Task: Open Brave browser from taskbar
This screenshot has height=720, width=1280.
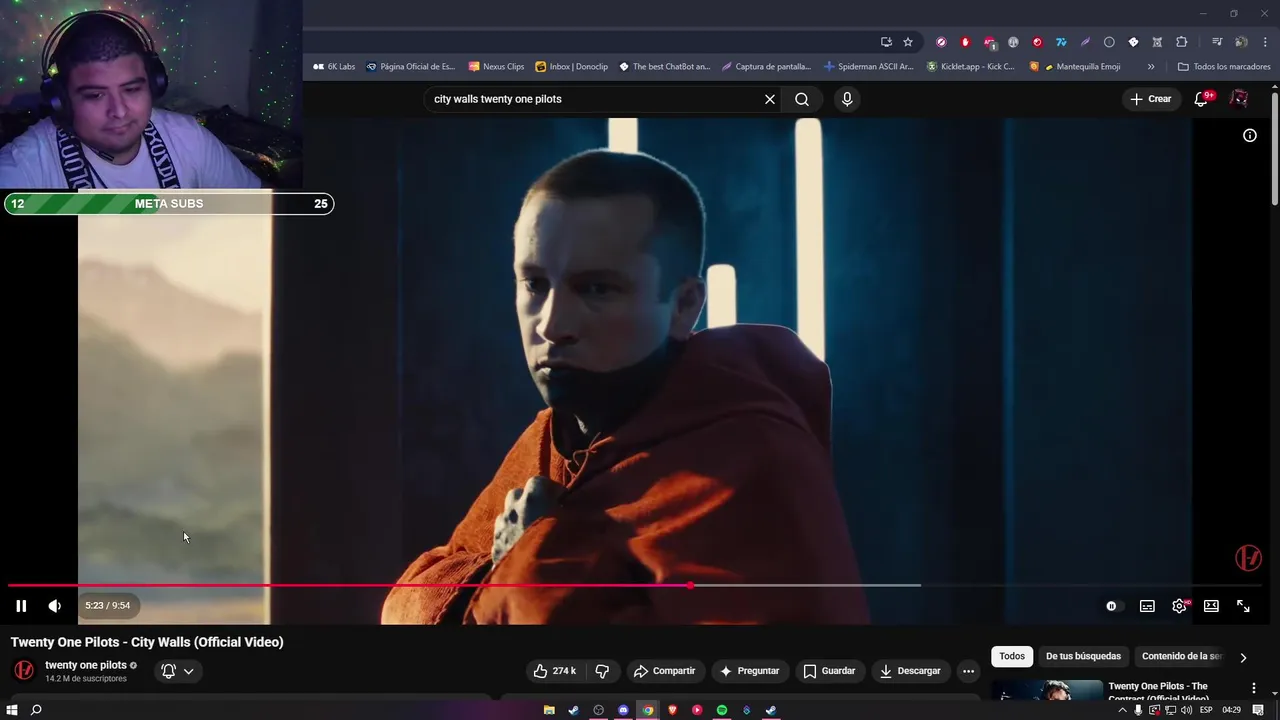Action: pos(673,710)
